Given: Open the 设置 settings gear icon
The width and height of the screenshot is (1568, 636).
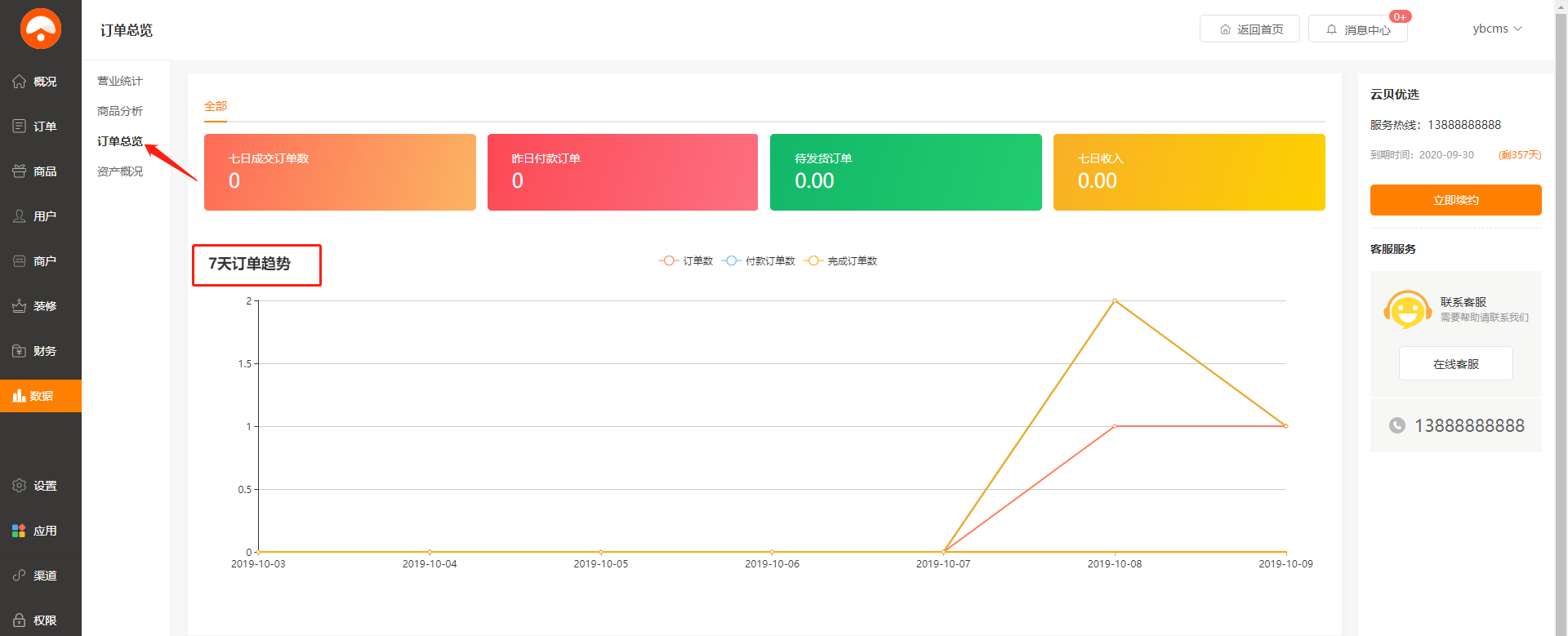Looking at the screenshot, I should point(20,486).
